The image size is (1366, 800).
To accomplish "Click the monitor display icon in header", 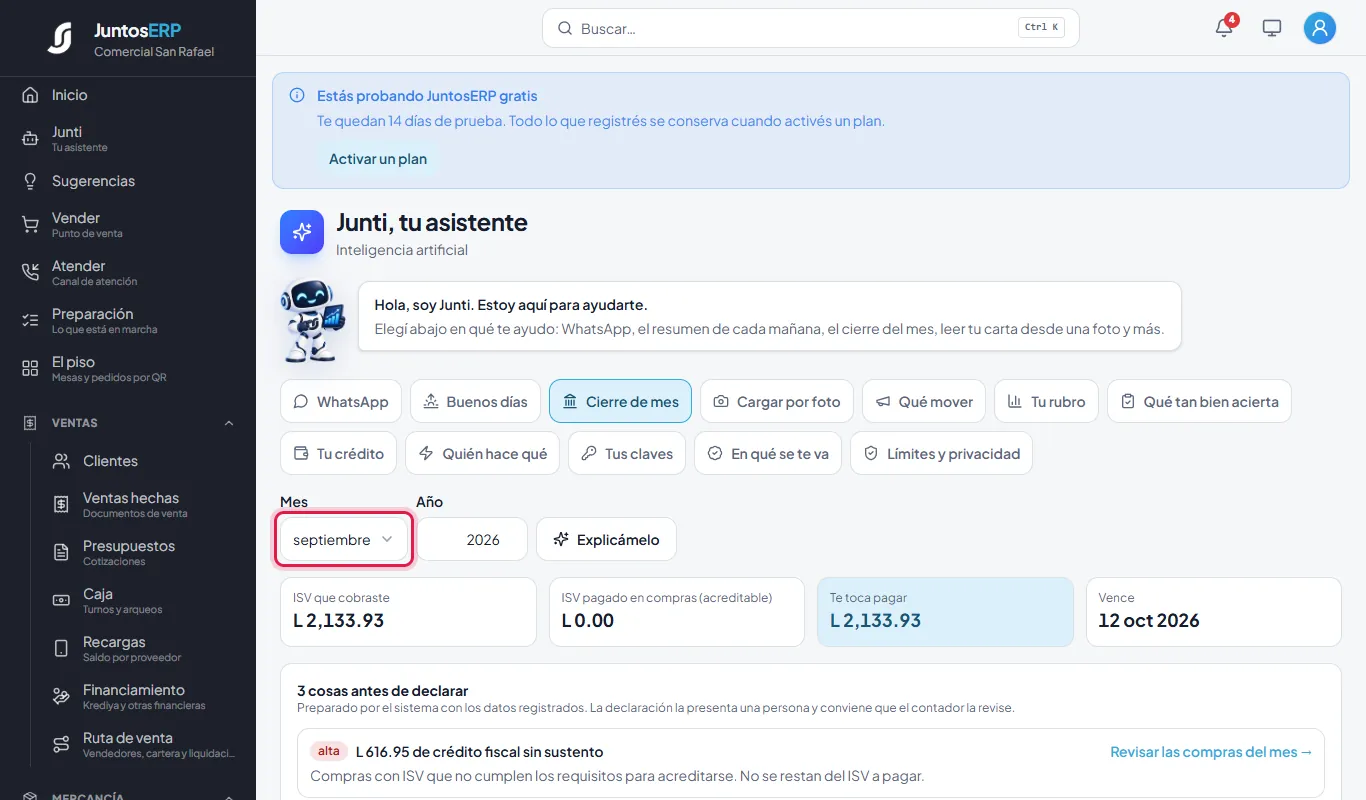I will point(1272,28).
